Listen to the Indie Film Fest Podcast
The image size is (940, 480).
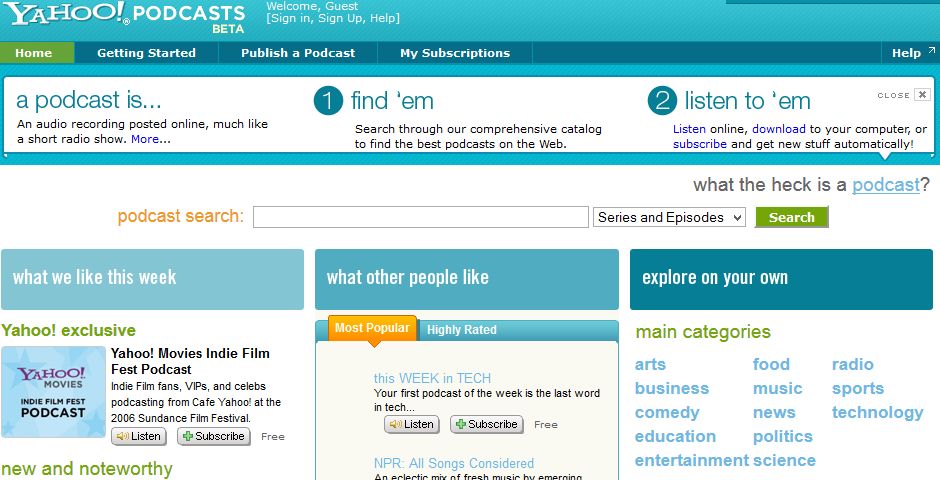(139, 436)
